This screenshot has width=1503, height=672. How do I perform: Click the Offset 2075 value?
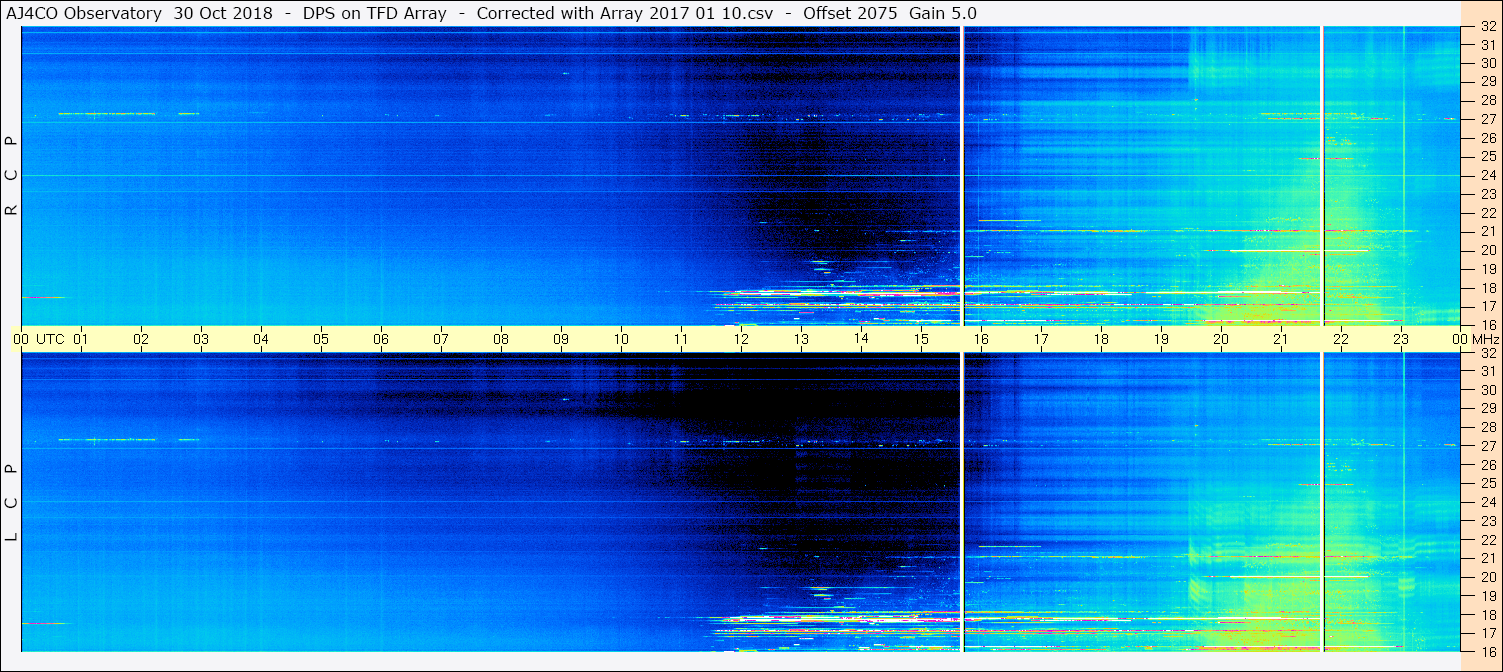tap(849, 13)
